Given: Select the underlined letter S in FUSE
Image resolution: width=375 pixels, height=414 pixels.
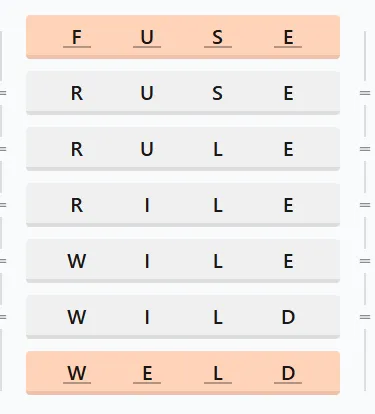Looking at the screenshot, I should point(218,37).
